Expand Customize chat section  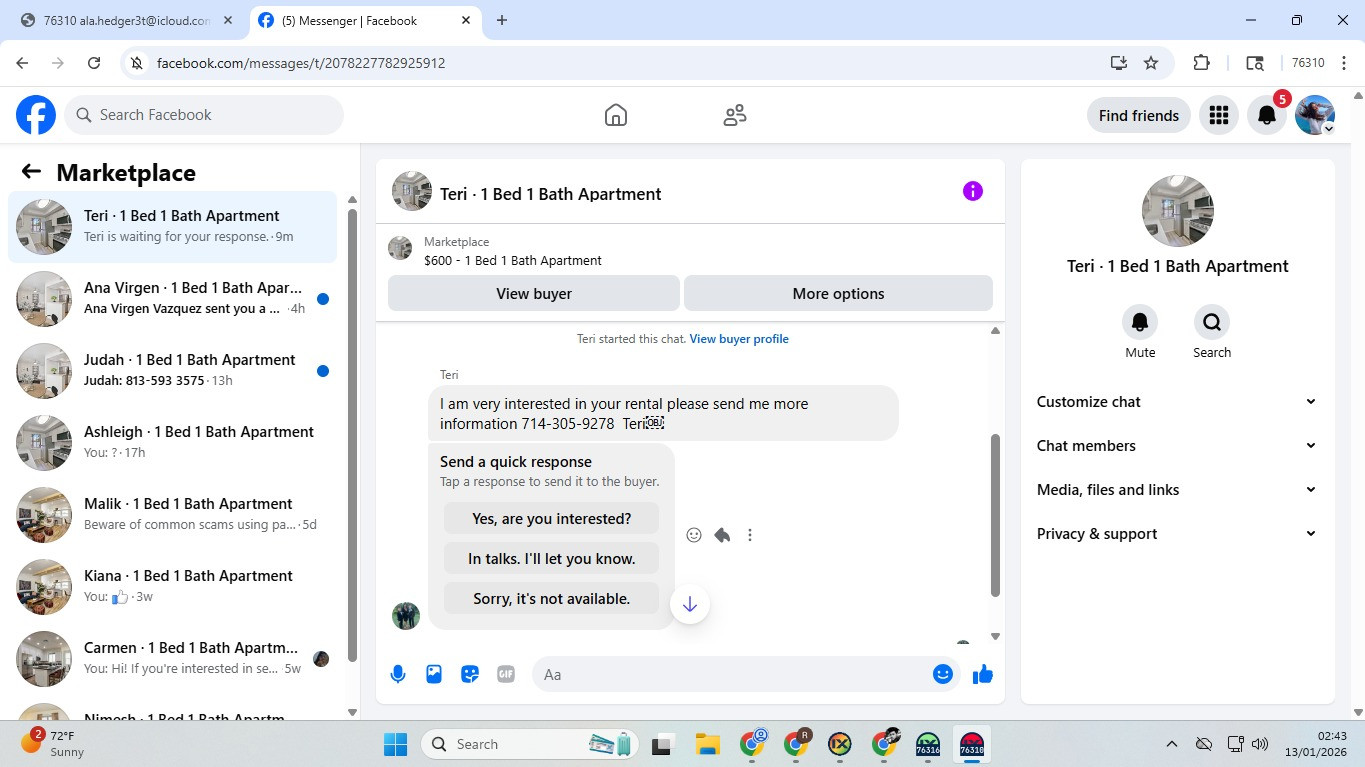(x=1177, y=402)
